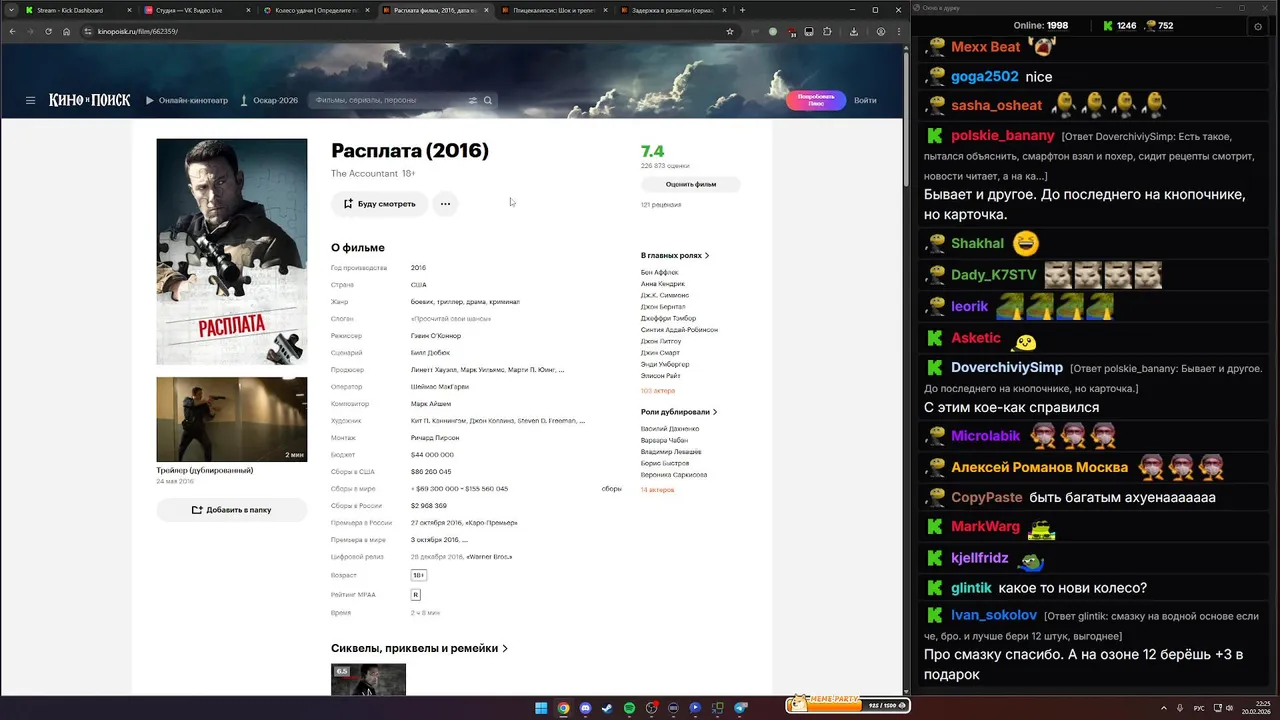Click the боевик genre link
The image size is (1280, 720).
[x=422, y=302]
